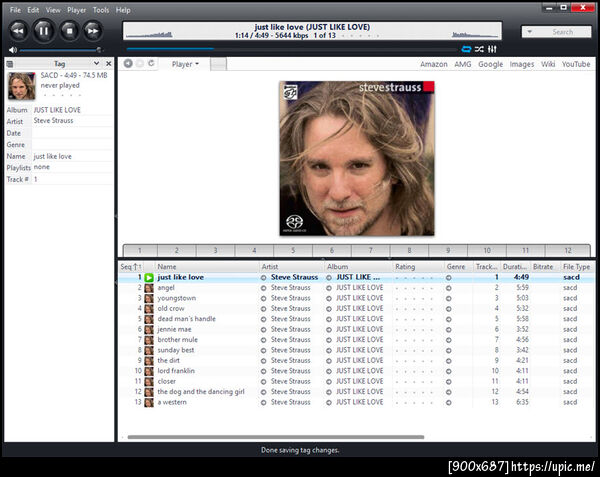Click album link icon in 'the dirt' row

329,361
